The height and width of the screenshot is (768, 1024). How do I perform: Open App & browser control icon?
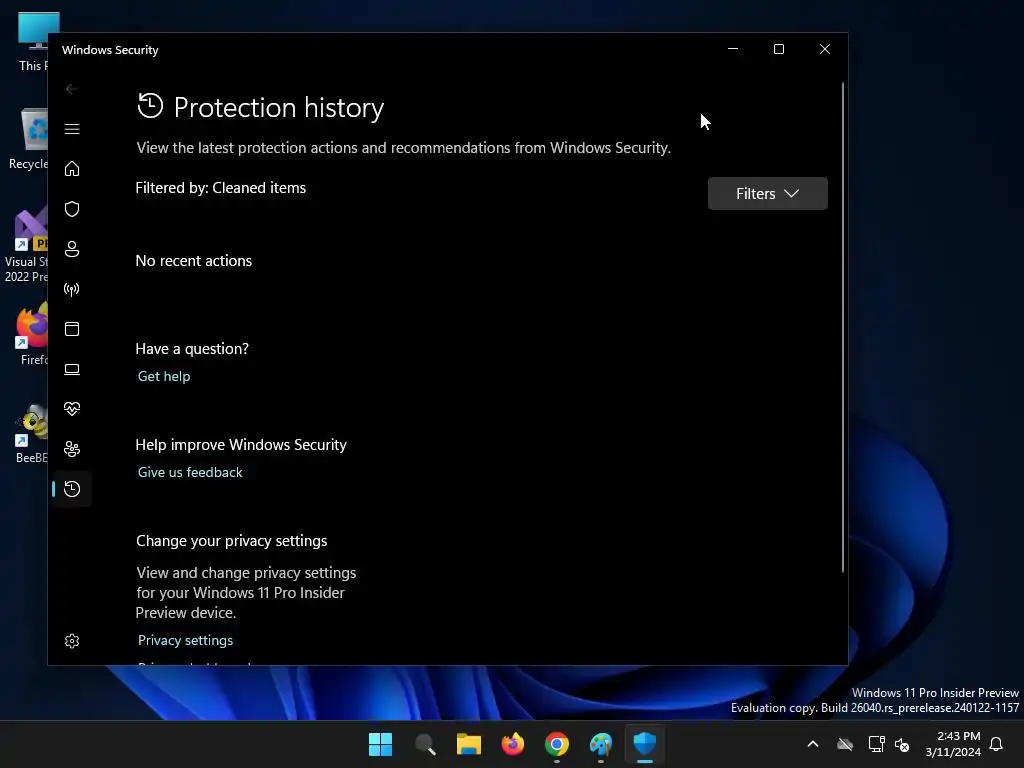(72, 328)
